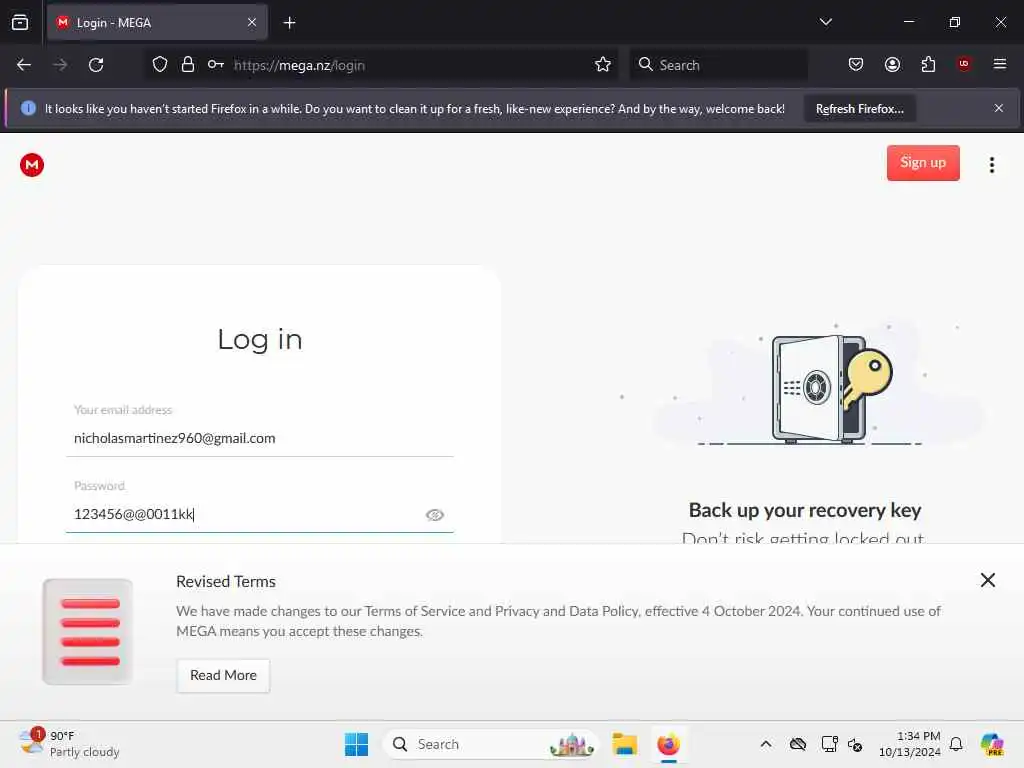Open MEGA three-dot more menu
This screenshot has width=1024, height=768.
[x=991, y=165]
